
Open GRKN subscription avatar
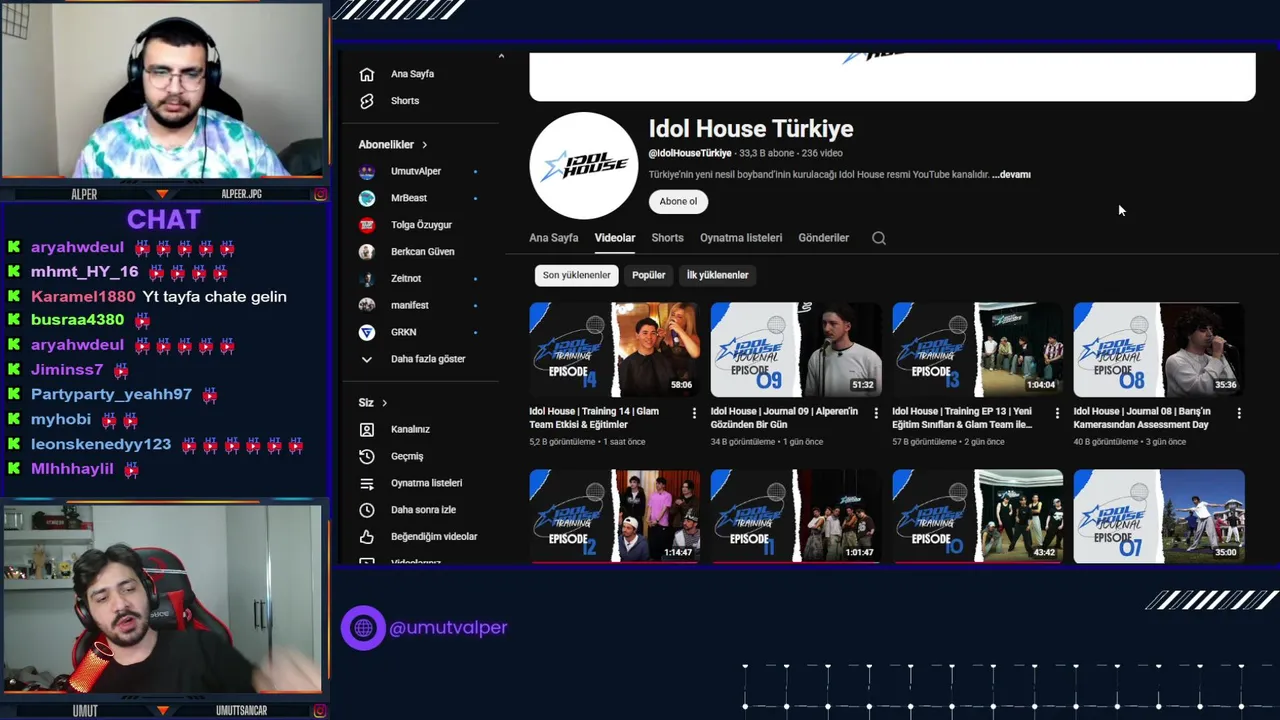click(367, 332)
